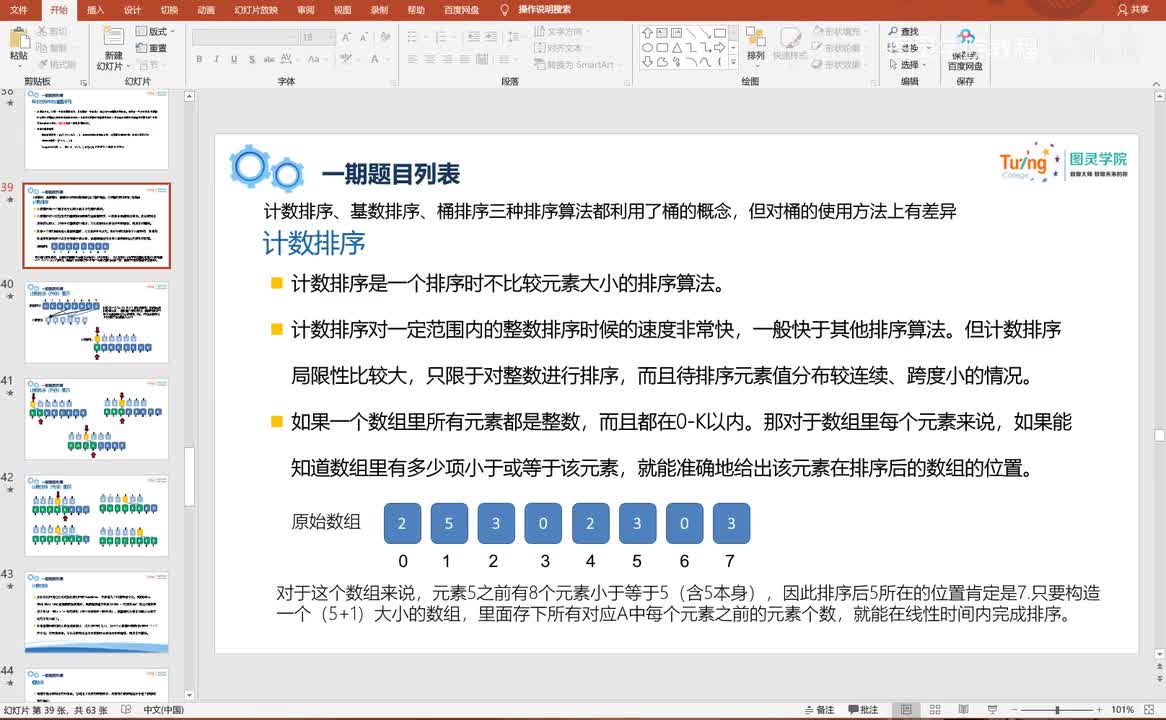Select the text box shape in gallery
Screen dimensions: 1166x720
[662, 33]
